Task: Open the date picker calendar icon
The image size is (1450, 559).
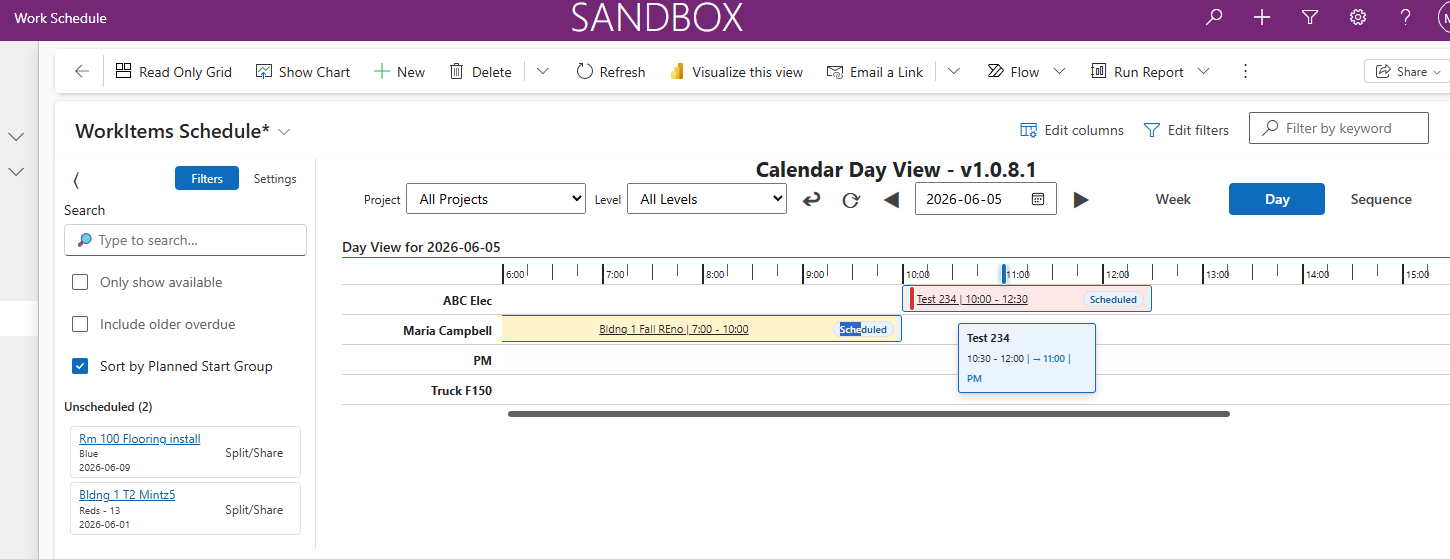Action: (x=1038, y=199)
